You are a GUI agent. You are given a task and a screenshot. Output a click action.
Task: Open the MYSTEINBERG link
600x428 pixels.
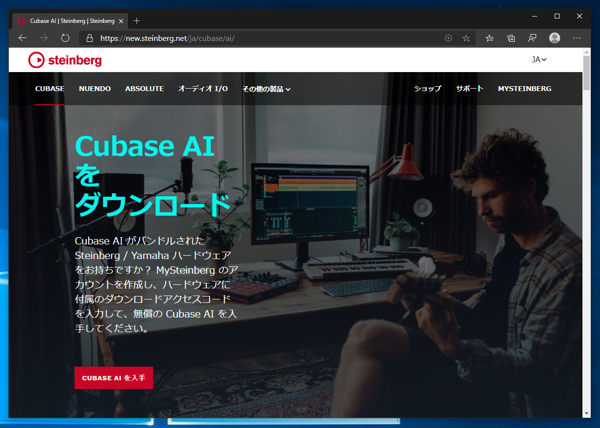tap(525, 89)
